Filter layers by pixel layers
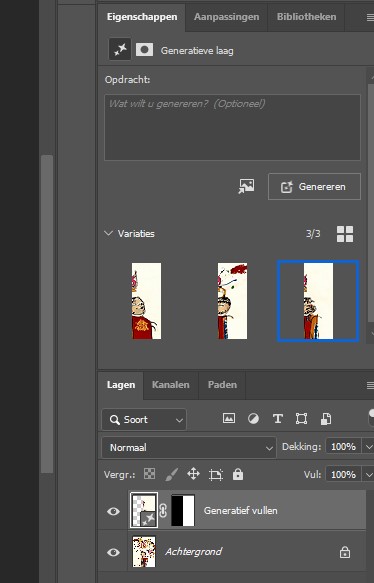 coord(229,419)
